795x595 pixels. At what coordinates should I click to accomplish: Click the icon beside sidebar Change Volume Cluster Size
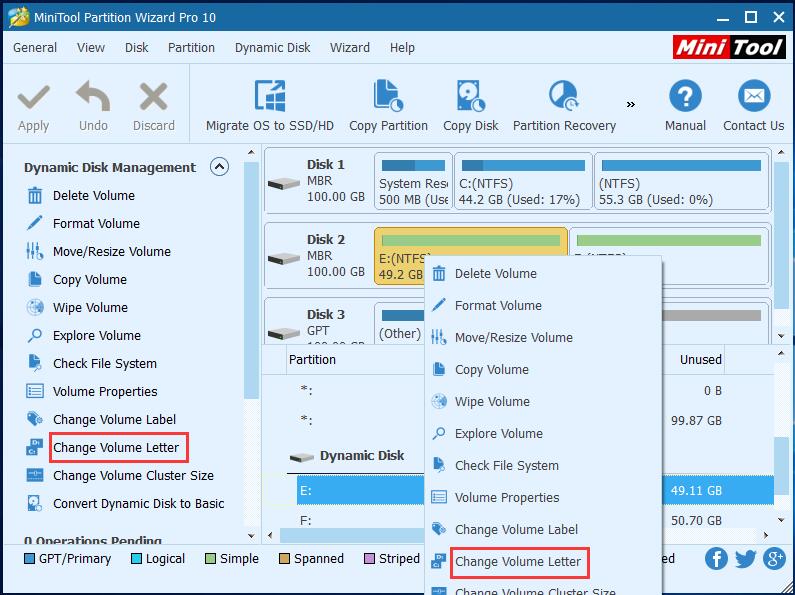pos(34,475)
